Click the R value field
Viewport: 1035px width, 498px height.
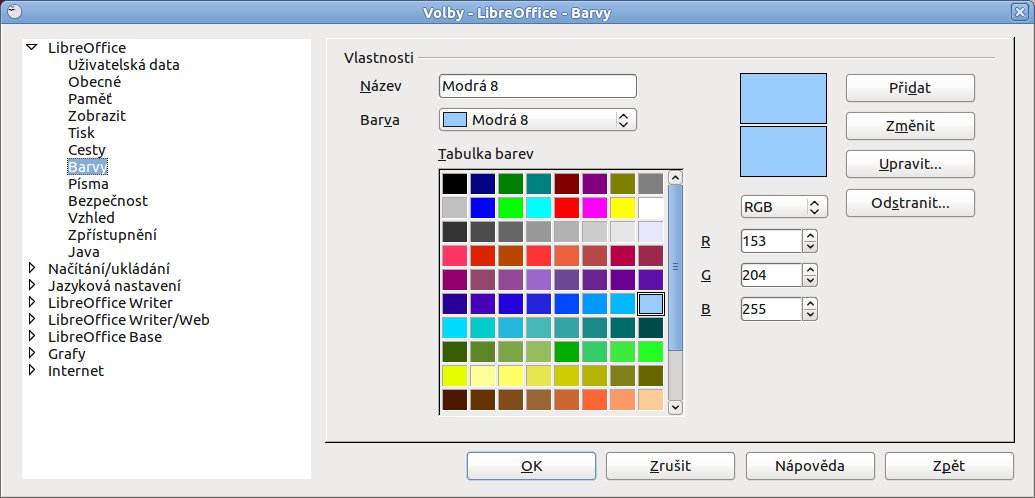pyautogui.click(x=771, y=241)
